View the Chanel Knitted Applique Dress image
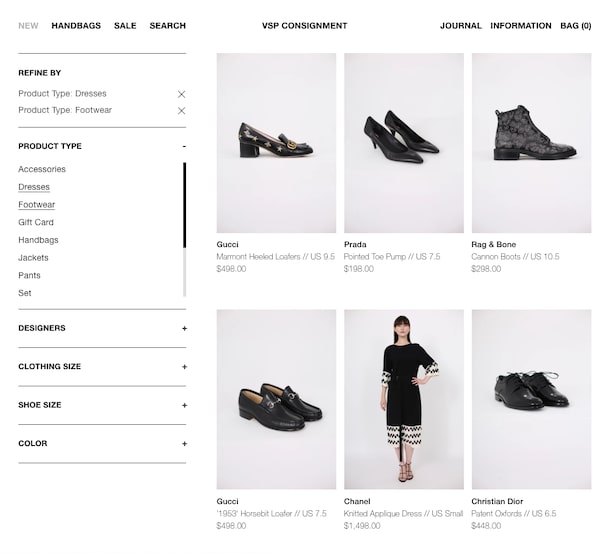The height and width of the screenshot is (553, 600). tap(403, 399)
